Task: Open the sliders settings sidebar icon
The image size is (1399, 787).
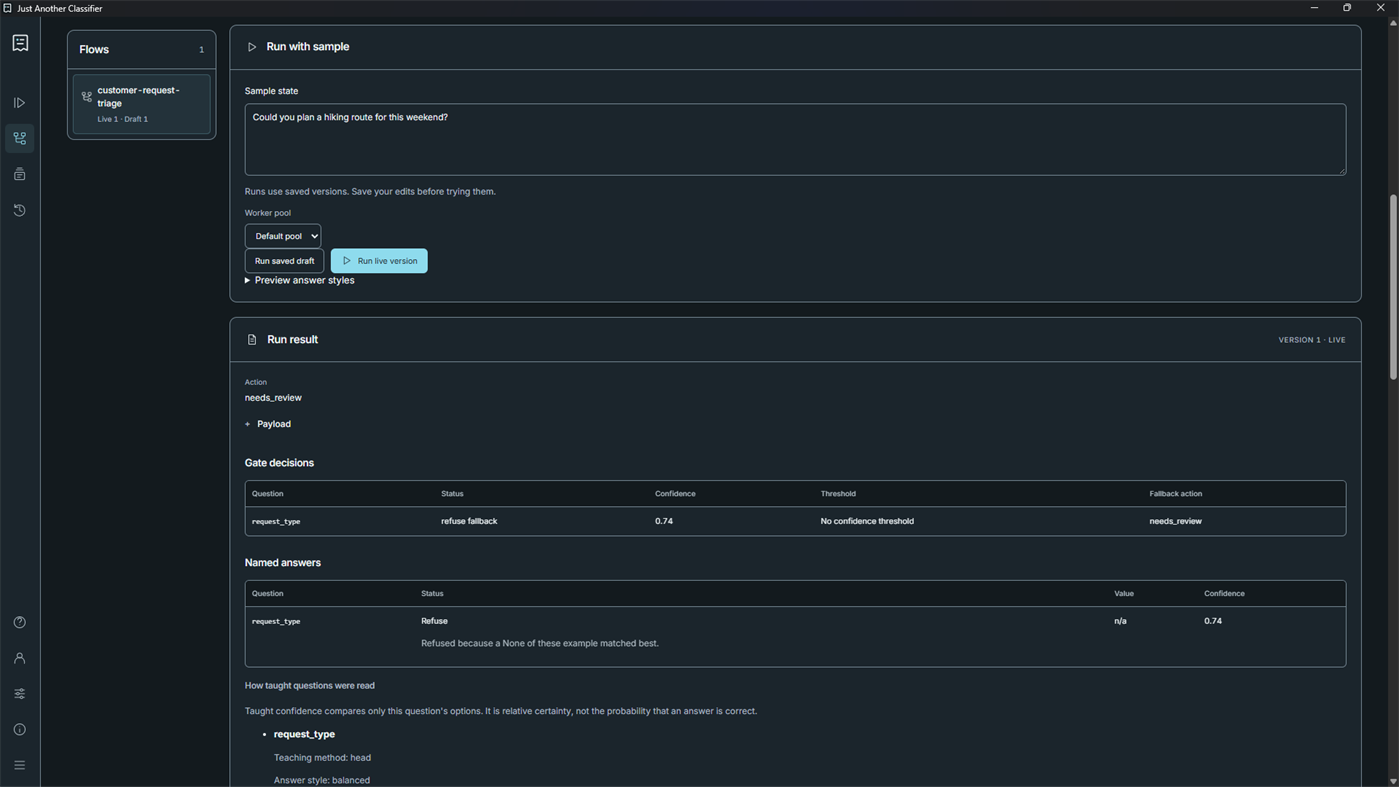Action: point(20,694)
